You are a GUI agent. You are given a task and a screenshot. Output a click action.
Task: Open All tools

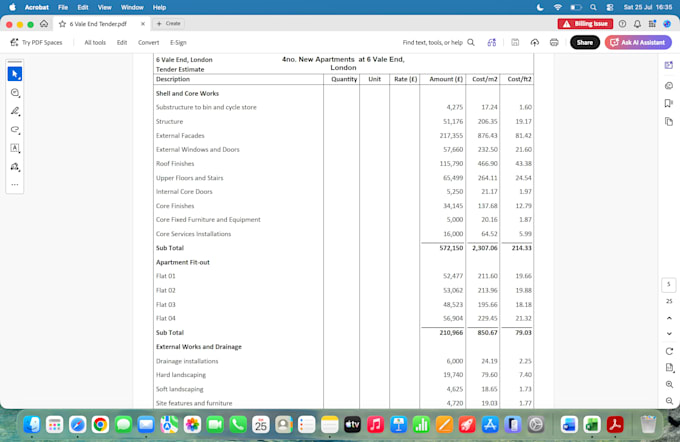(x=95, y=43)
